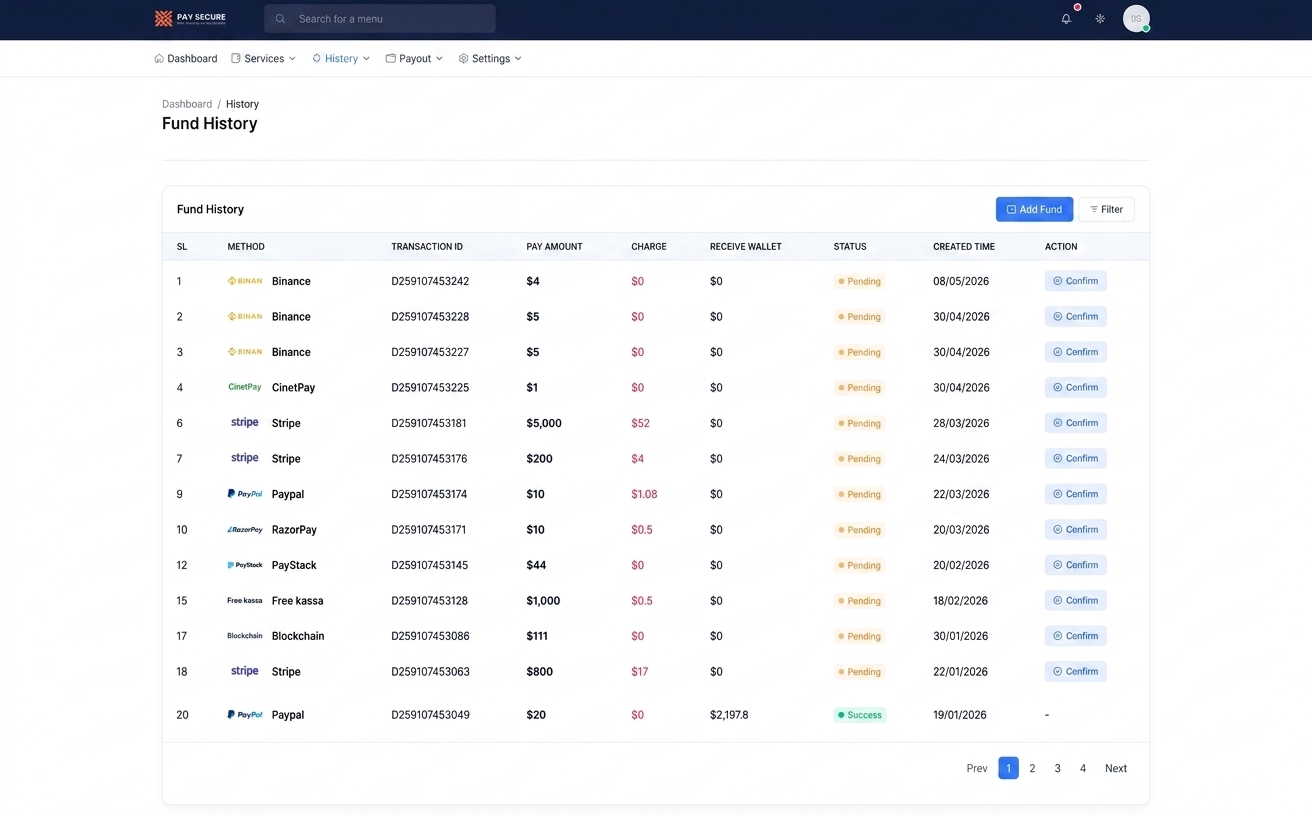
Task: Open the History menu
Action: 341,59
